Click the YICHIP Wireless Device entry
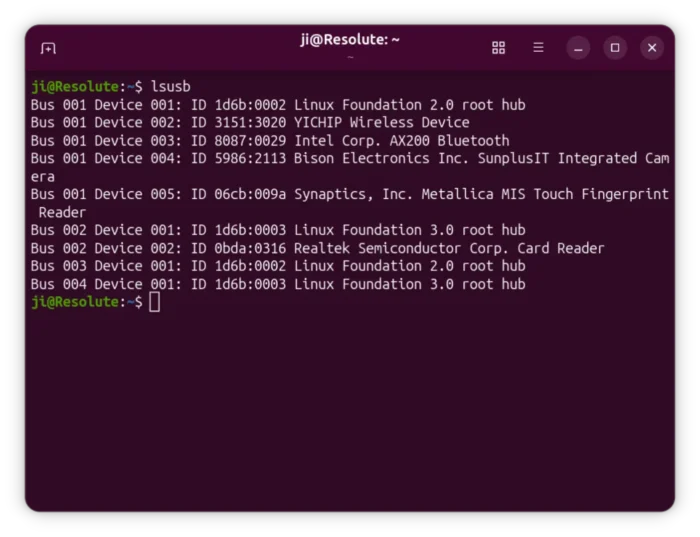700x537 pixels. coord(381,123)
